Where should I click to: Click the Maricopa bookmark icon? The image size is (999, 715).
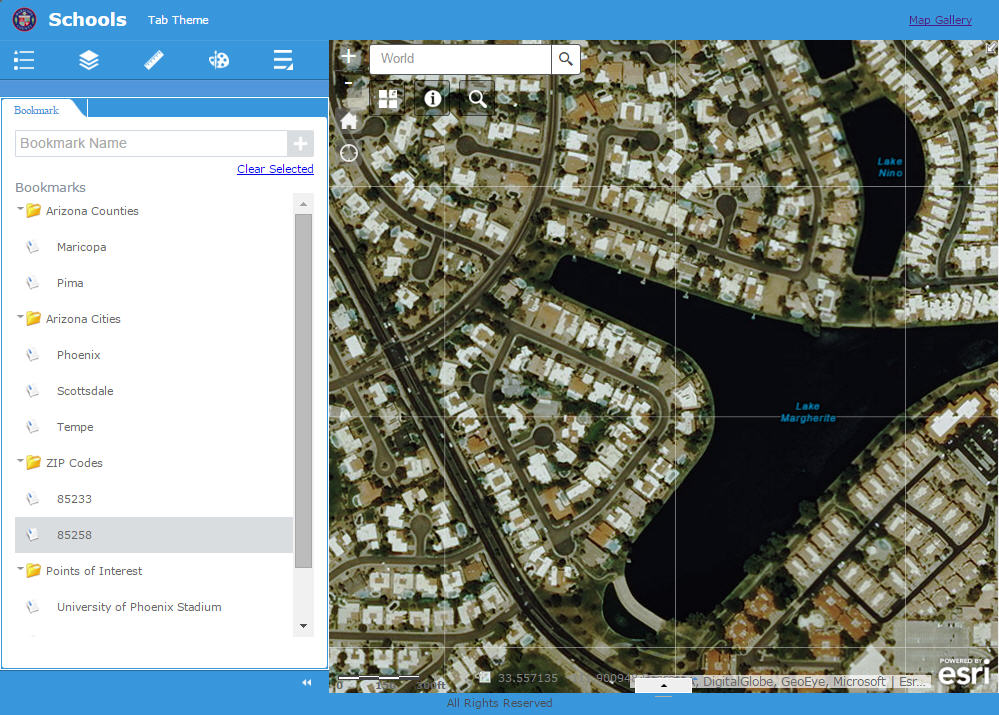point(32,247)
